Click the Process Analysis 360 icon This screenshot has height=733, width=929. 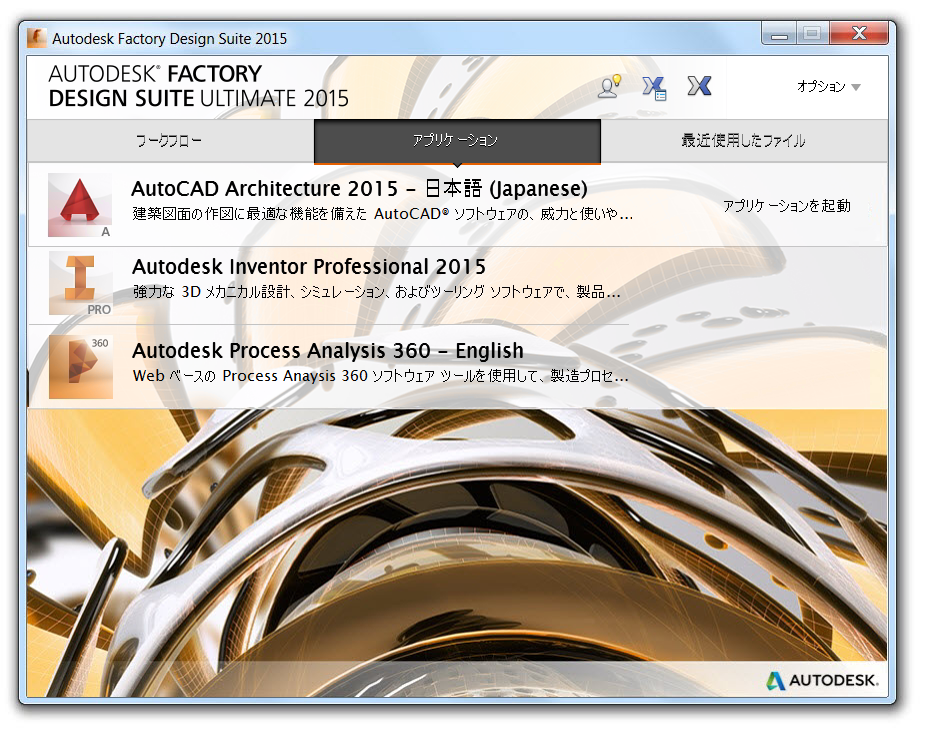coord(81,367)
